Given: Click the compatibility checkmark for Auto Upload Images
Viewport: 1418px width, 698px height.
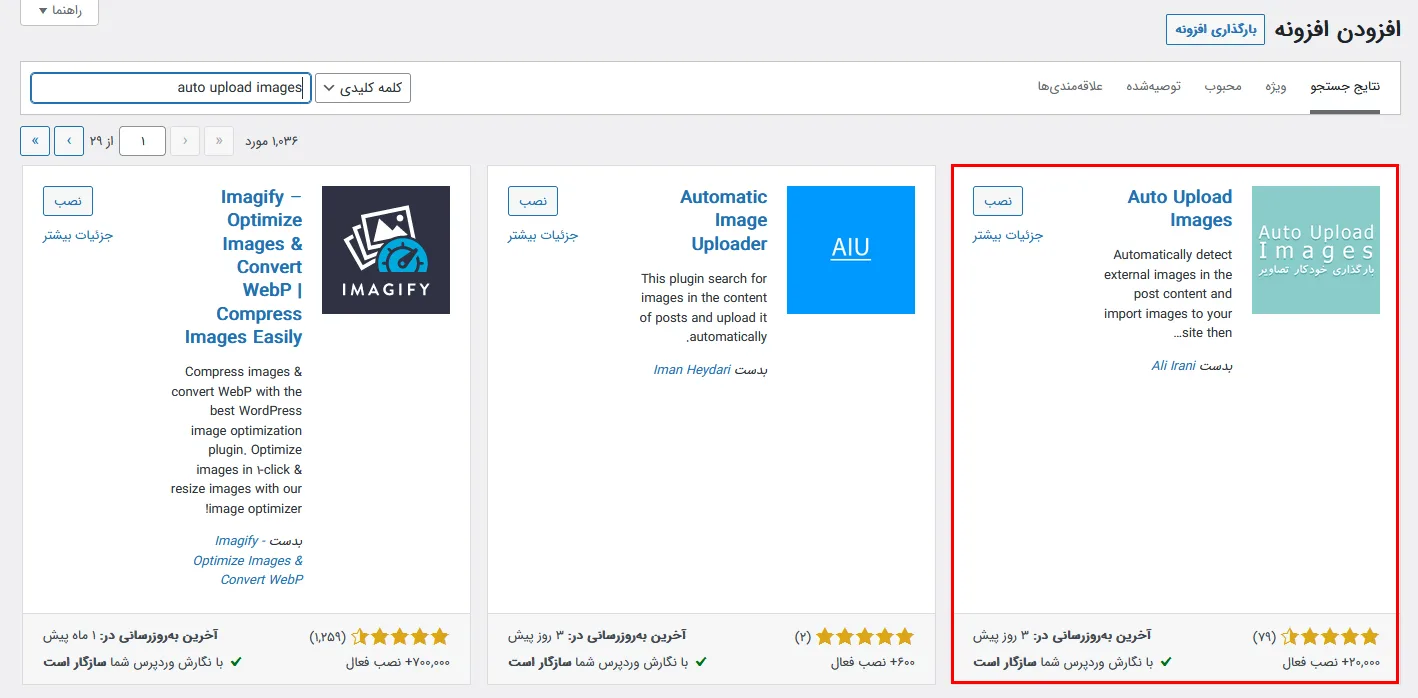Looking at the screenshot, I should [1166, 662].
